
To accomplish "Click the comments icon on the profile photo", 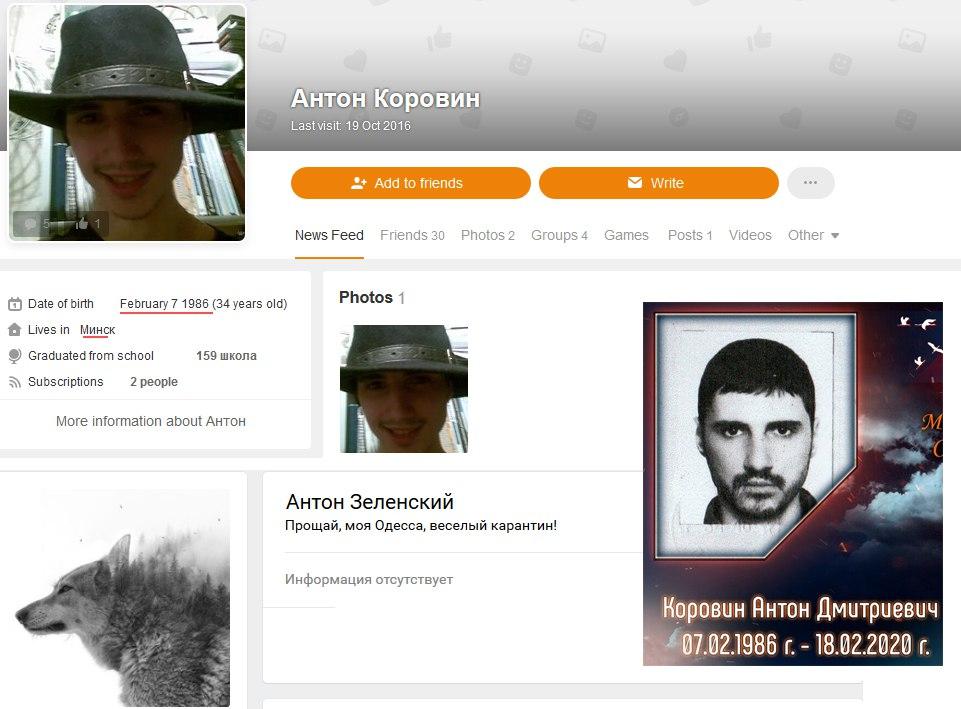I will [30, 224].
